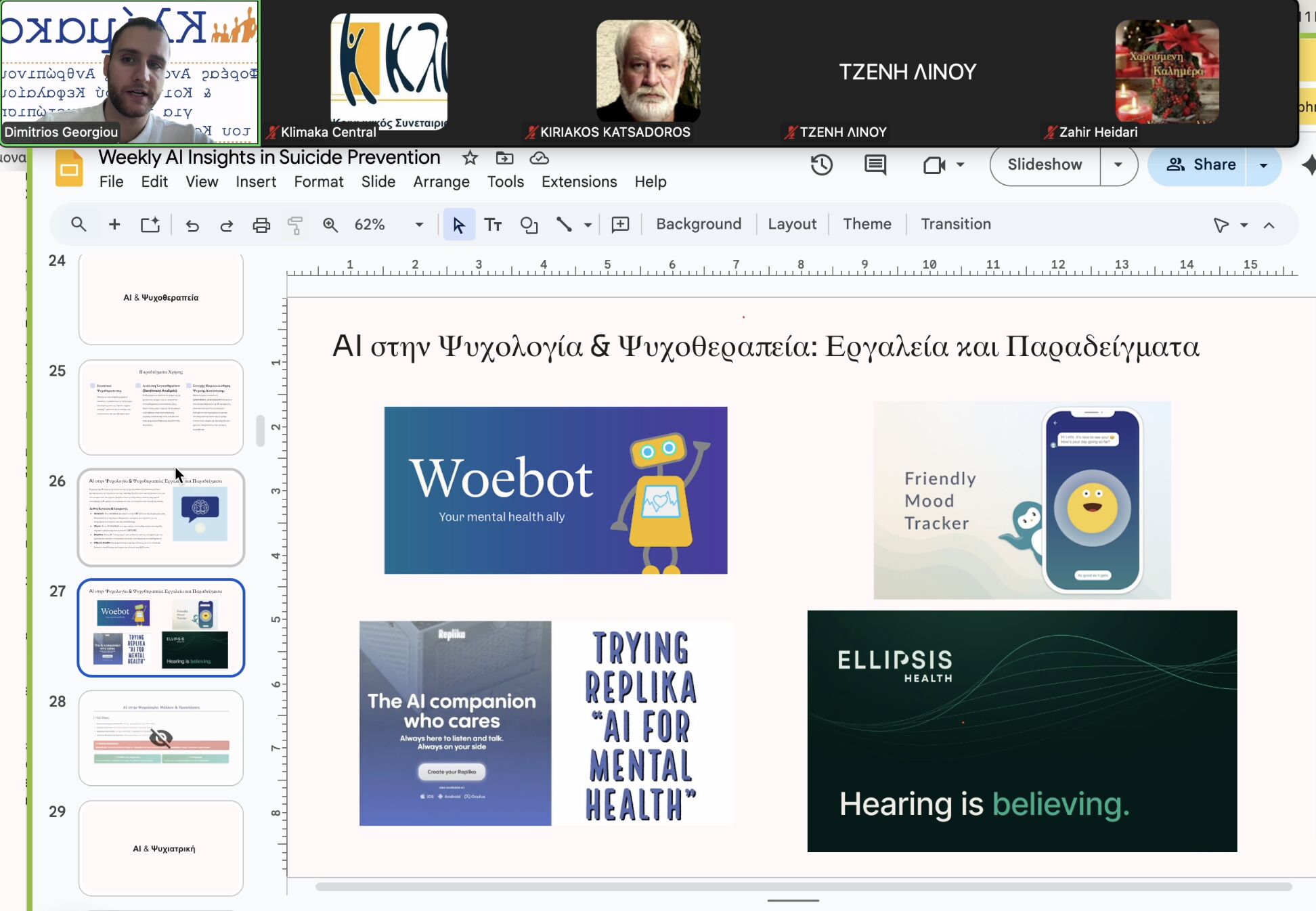Insert a text box
The width and height of the screenshot is (1316, 911).
pos(493,225)
